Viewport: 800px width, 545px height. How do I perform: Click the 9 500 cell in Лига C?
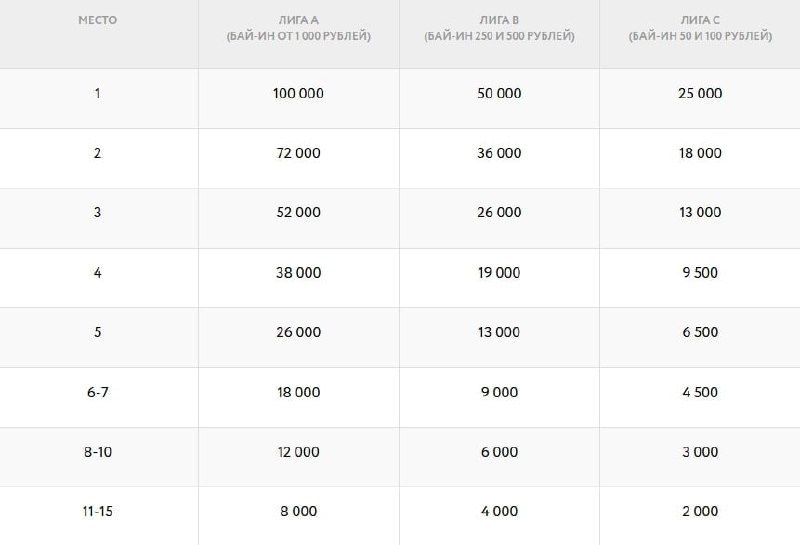pyautogui.click(x=700, y=272)
